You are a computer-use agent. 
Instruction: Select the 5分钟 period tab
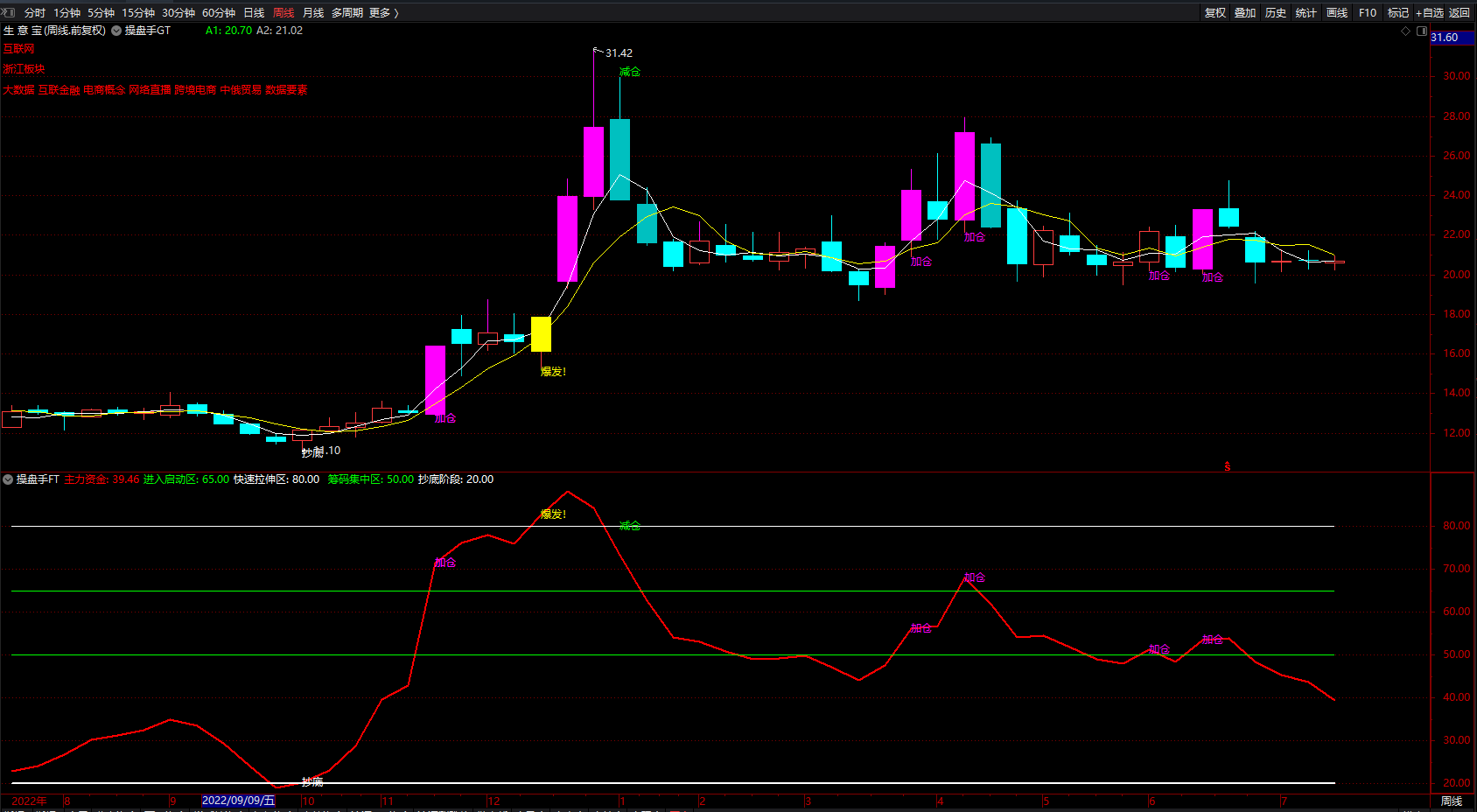101,13
